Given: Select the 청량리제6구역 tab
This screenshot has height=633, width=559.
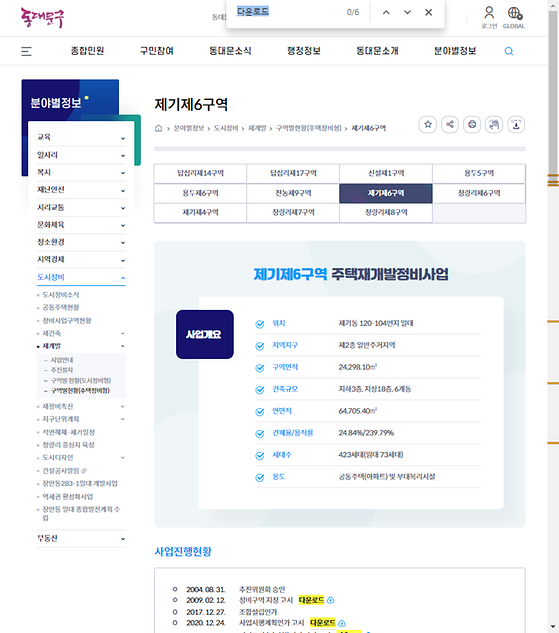Looking at the screenshot, I should (x=479, y=193).
